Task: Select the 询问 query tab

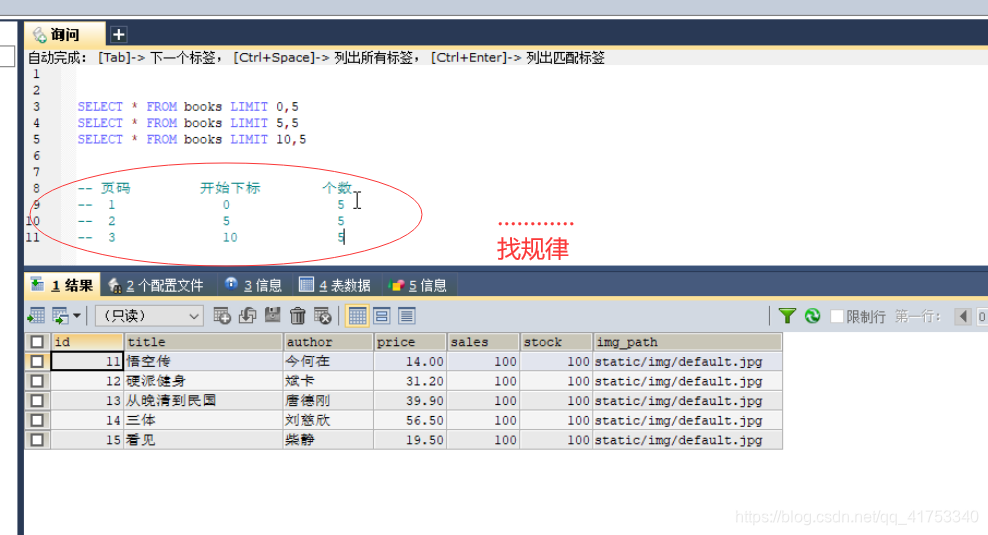Action: click(x=64, y=35)
